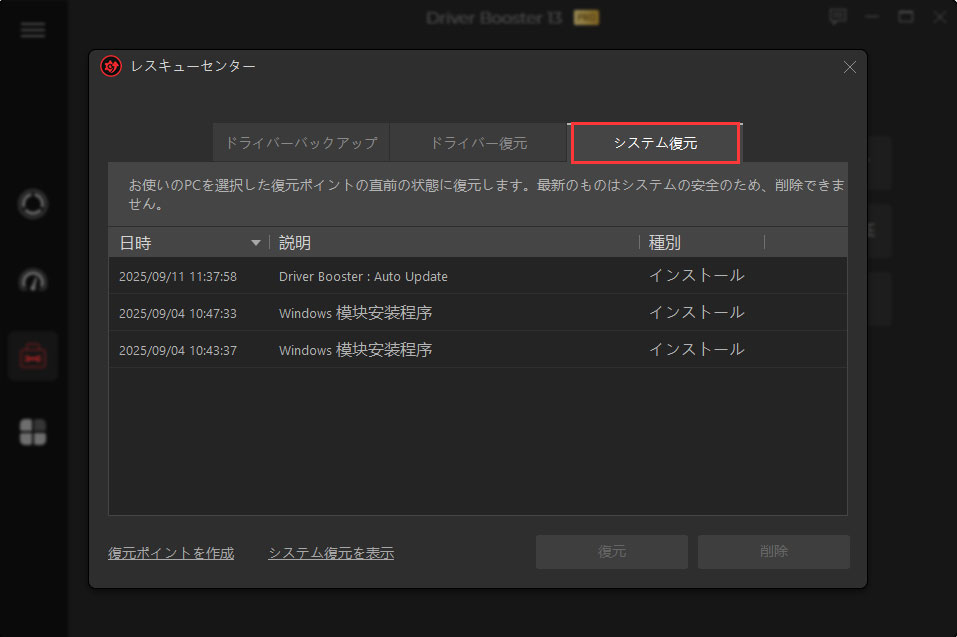This screenshot has height=637, width=957.
Task: Click the 説明 column header
Action: click(295, 243)
